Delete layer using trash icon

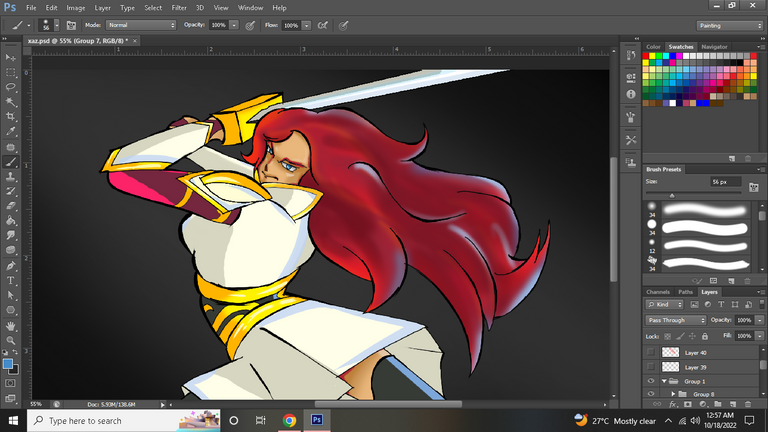(x=747, y=405)
